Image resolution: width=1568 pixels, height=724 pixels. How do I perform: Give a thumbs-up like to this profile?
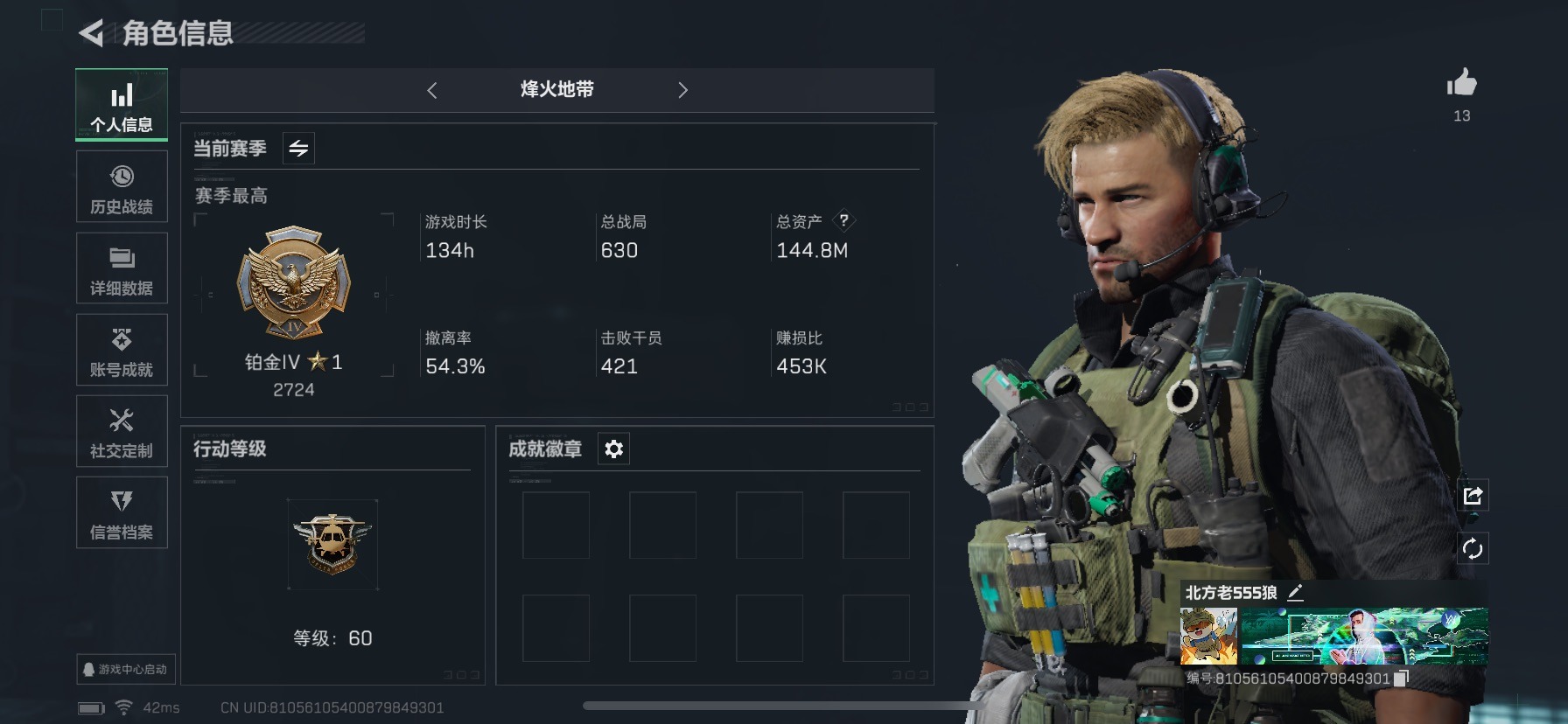1461,83
